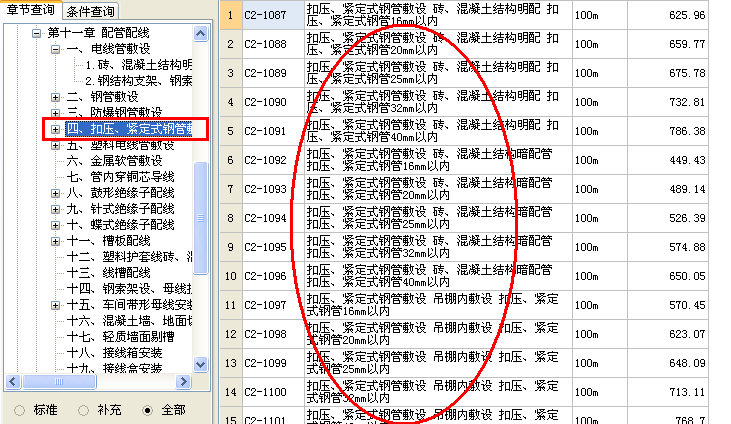Click code cell C2-1088
Image resolution: width=731 pixels, height=424 pixels.
pyautogui.click(x=273, y=44)
